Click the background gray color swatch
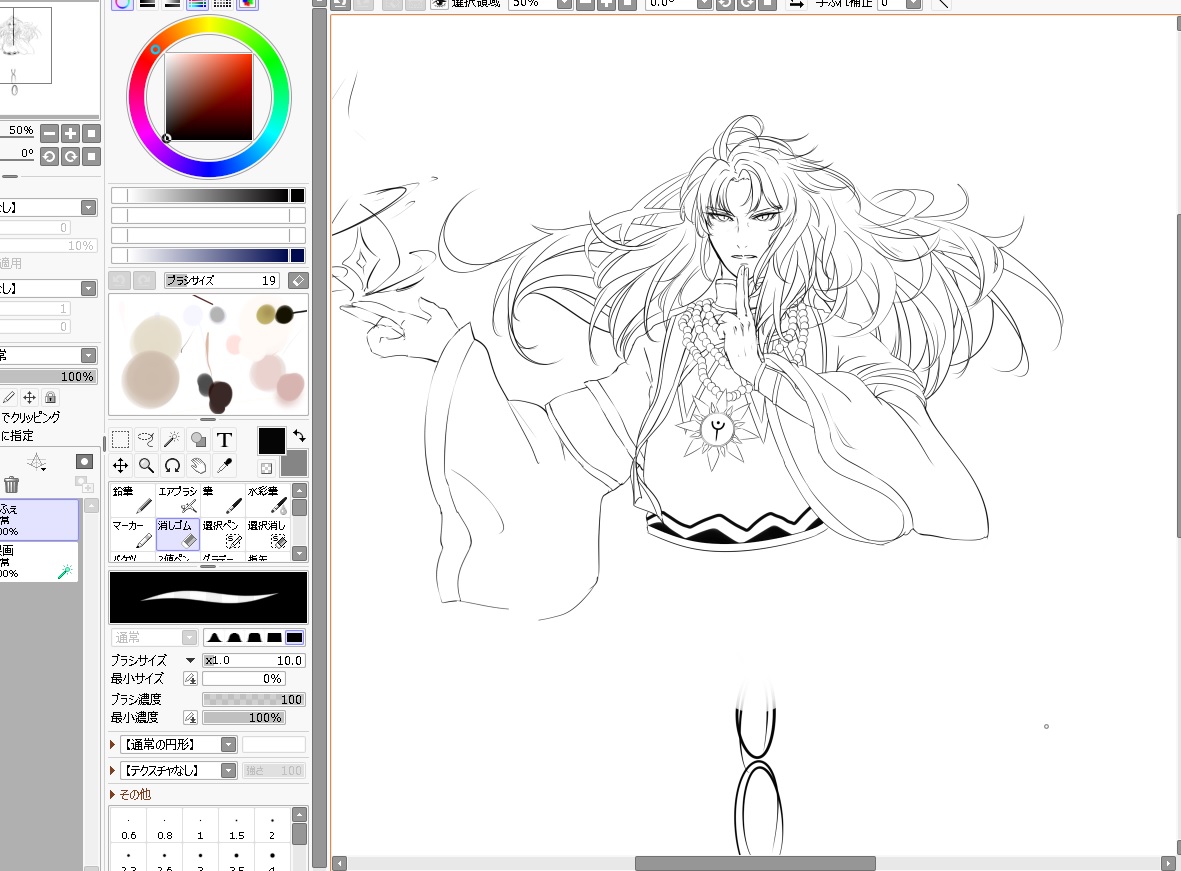 (x=296, y=465)
